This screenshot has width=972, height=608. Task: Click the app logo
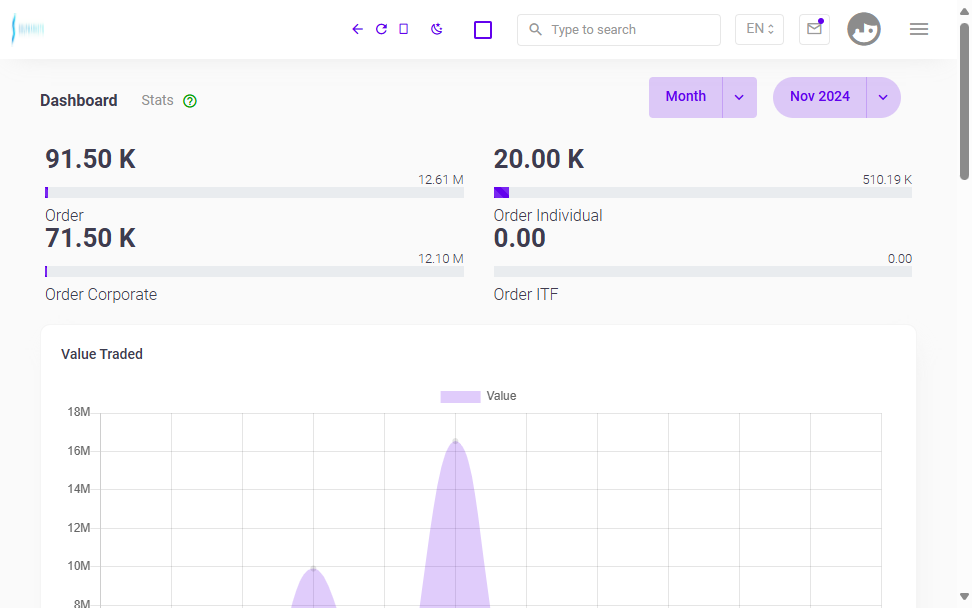coord(28,29)
